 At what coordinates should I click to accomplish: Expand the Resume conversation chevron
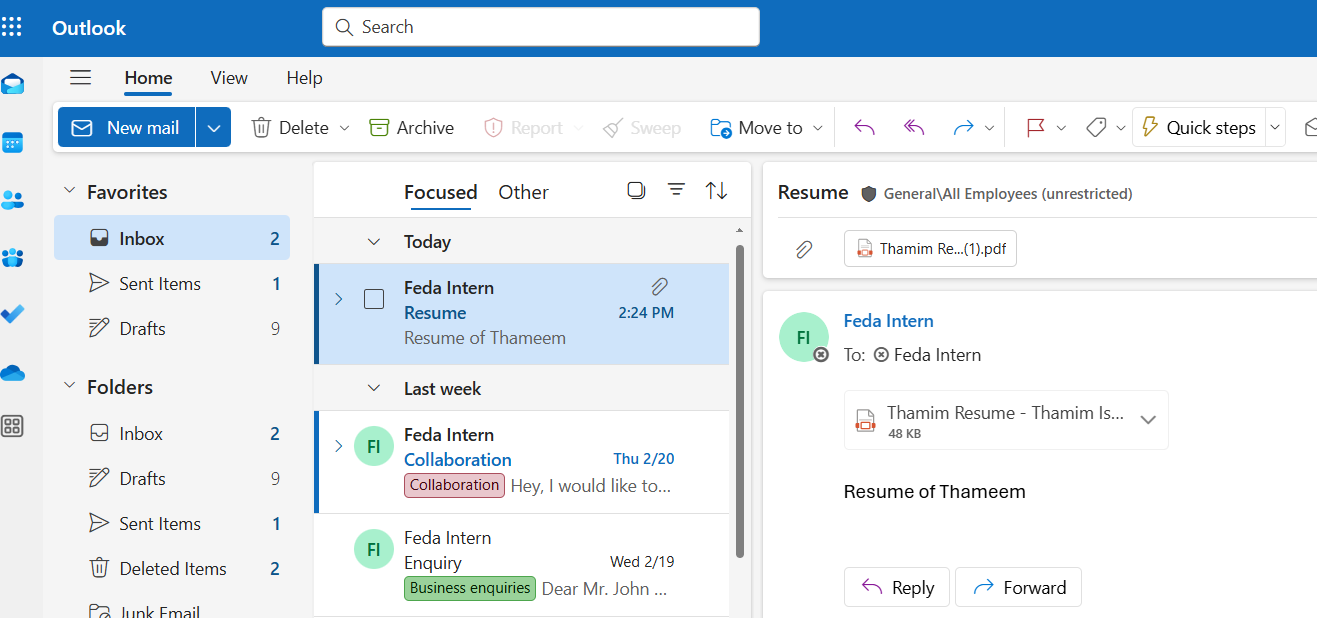pyautogui.click(x=338, y=299)
